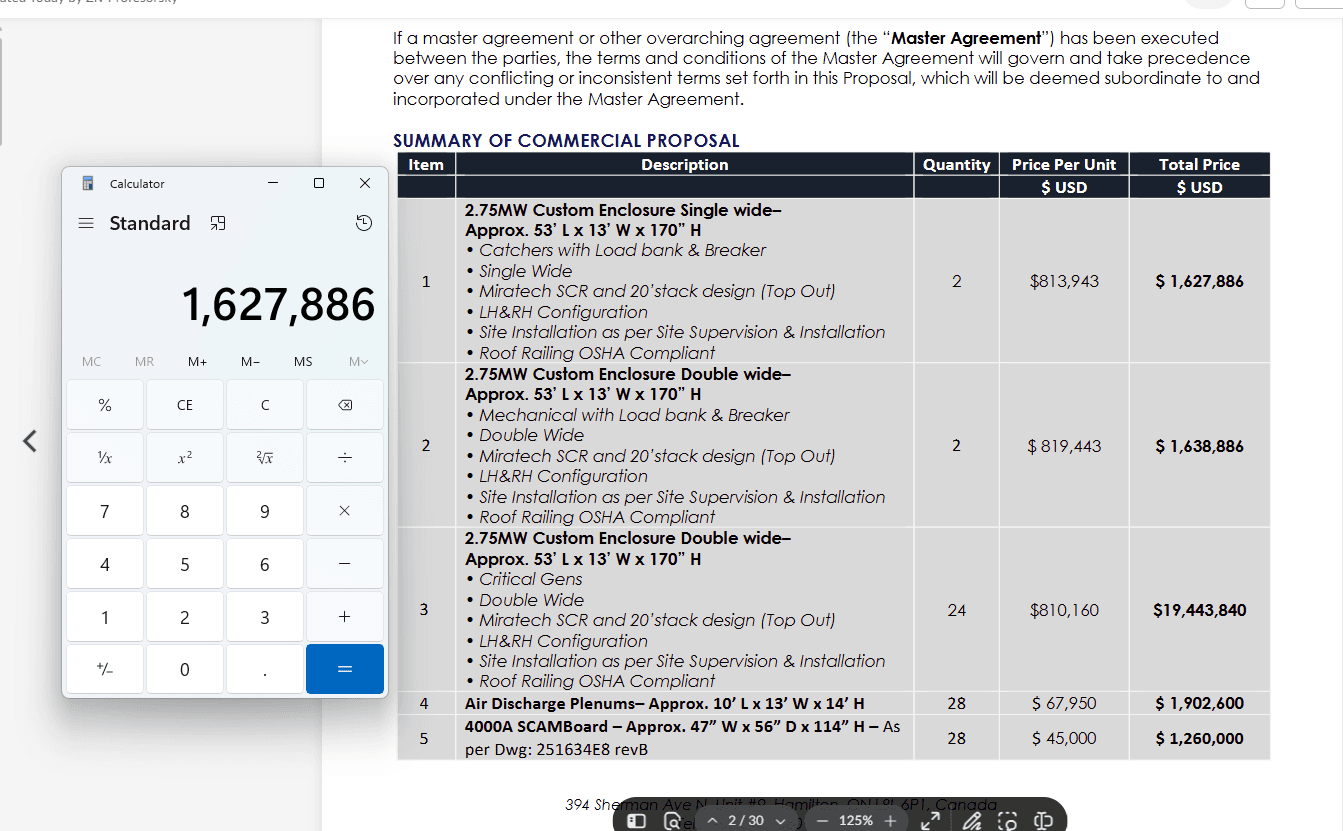Viewport: 1343px width, 831px height.
Task: Click the M+ memory add button
Action: coord(197,362)
